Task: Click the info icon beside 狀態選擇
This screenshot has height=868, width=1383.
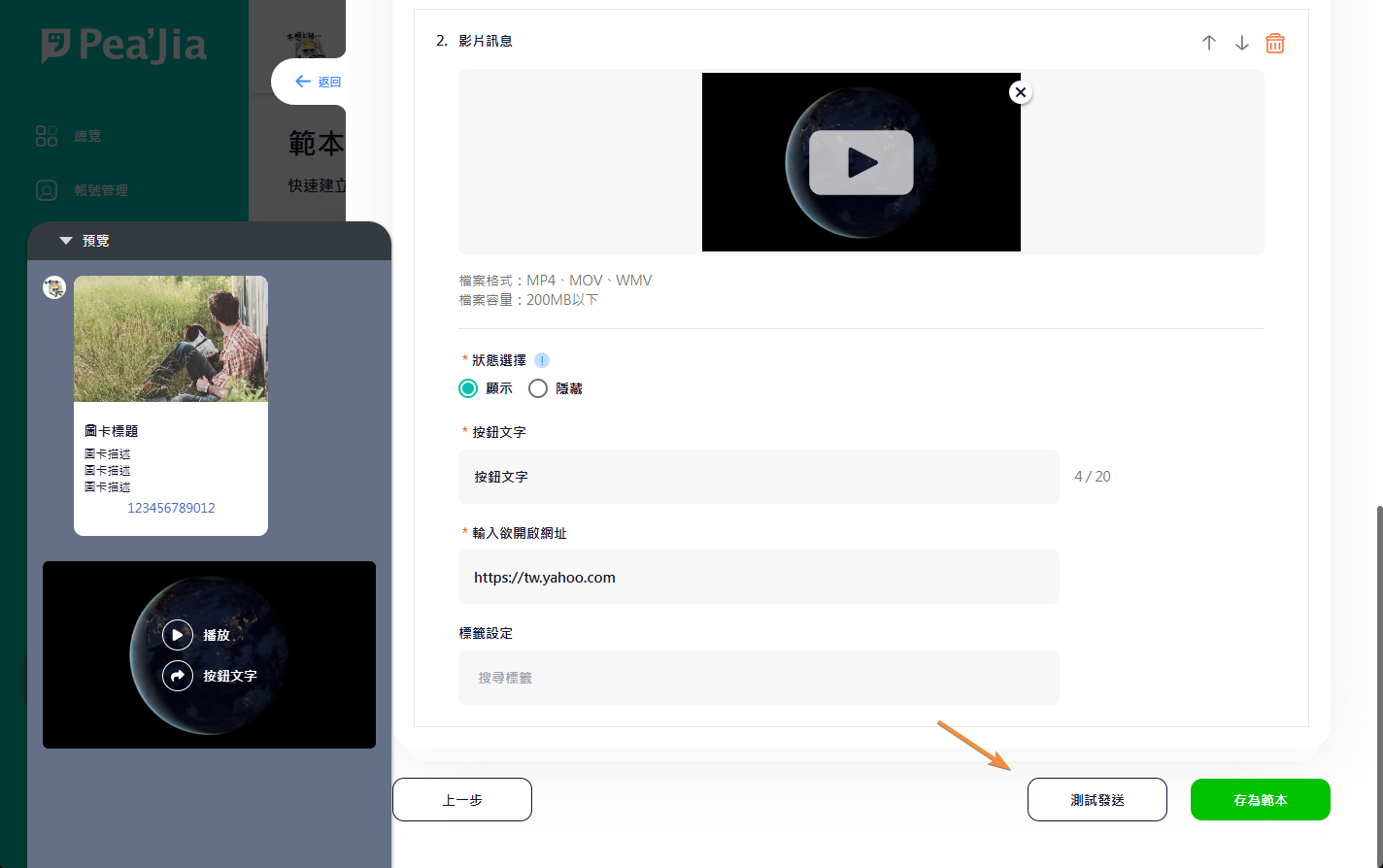Action: coord(542,360)
